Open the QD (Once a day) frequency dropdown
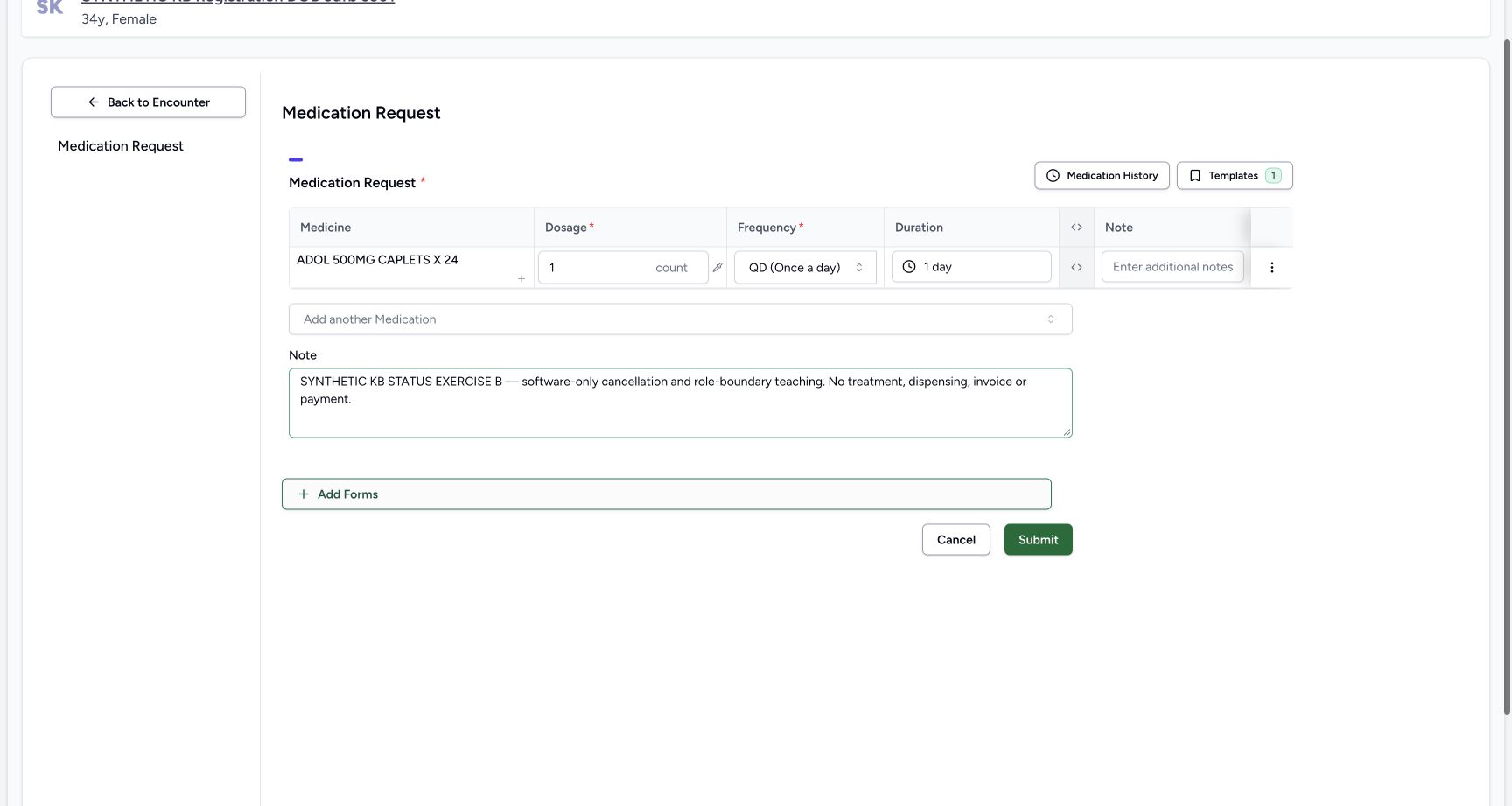This screenshot has width=1512, height=806. (805, 268)
